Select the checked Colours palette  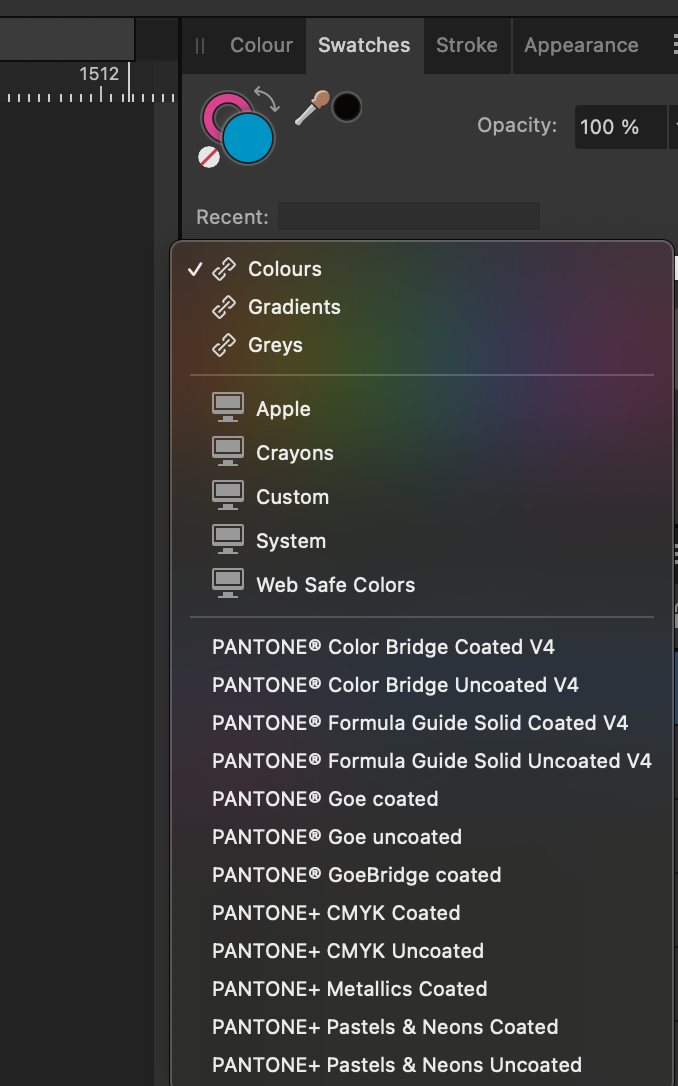click(285, 269)
